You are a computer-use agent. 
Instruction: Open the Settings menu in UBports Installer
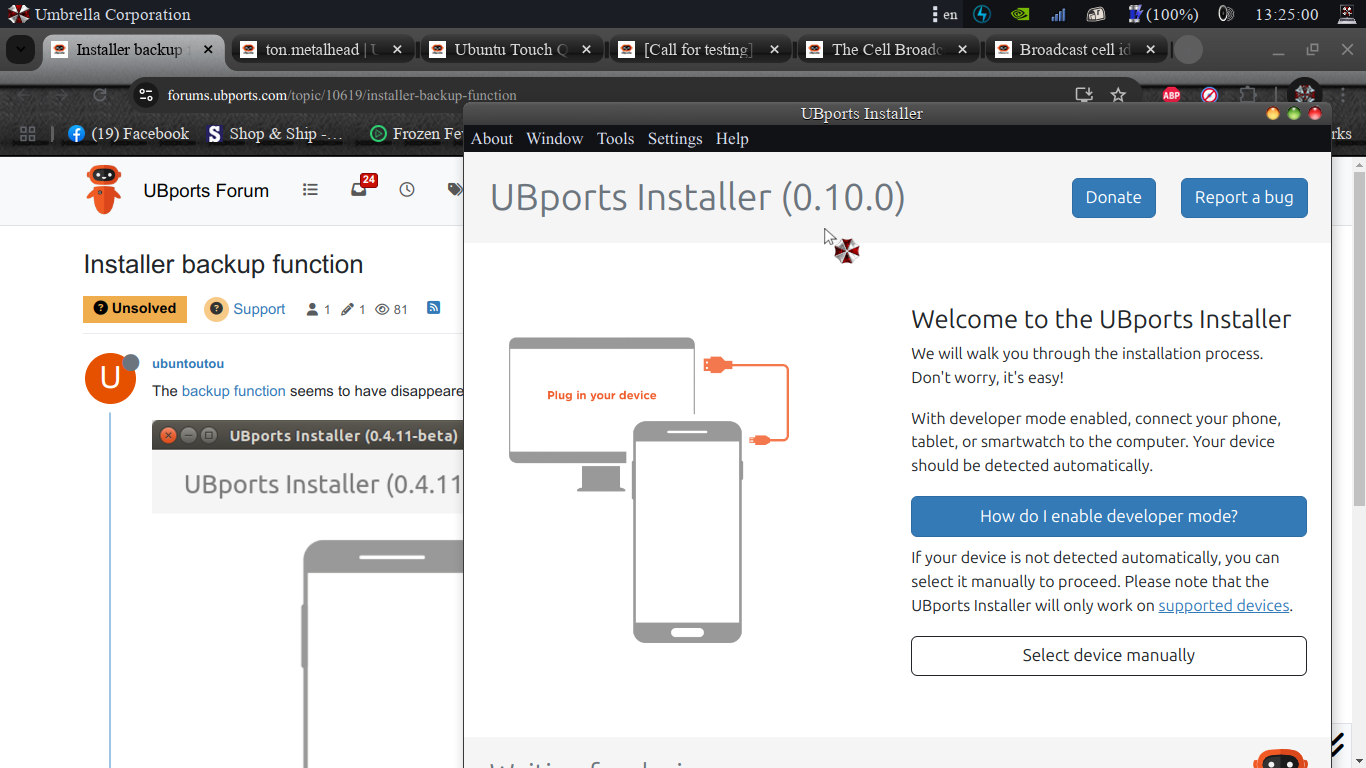pos(675,139)
